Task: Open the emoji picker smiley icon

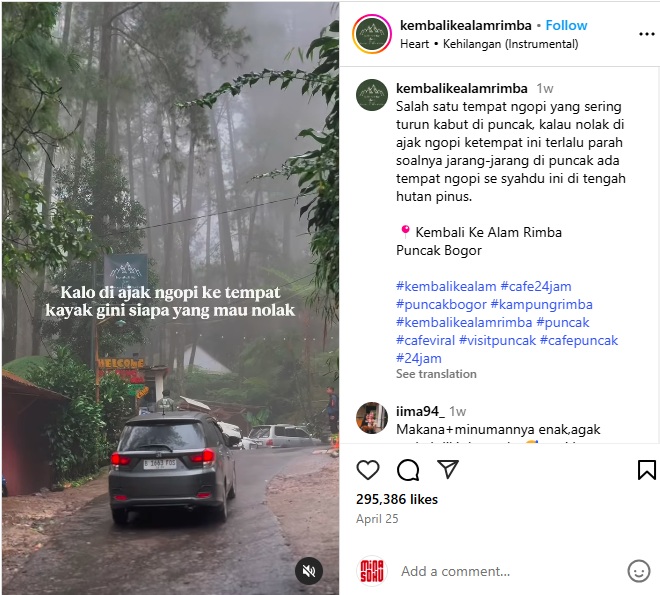Action: tap(639, 571)
